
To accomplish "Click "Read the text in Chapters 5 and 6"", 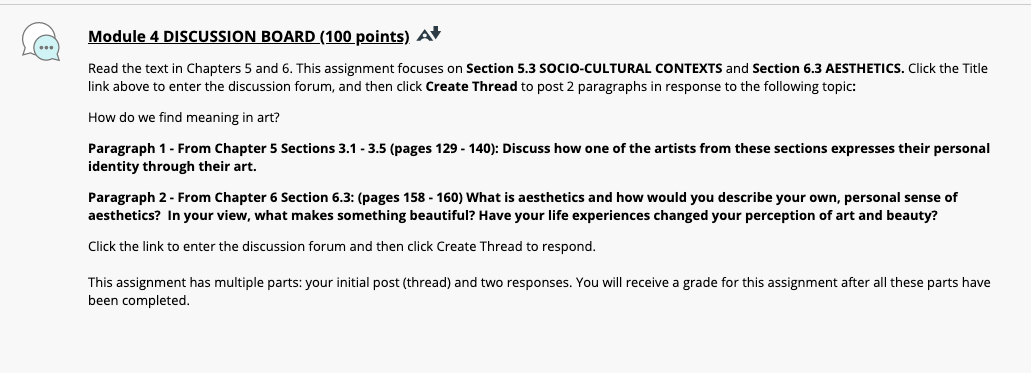I will (191, 68).
